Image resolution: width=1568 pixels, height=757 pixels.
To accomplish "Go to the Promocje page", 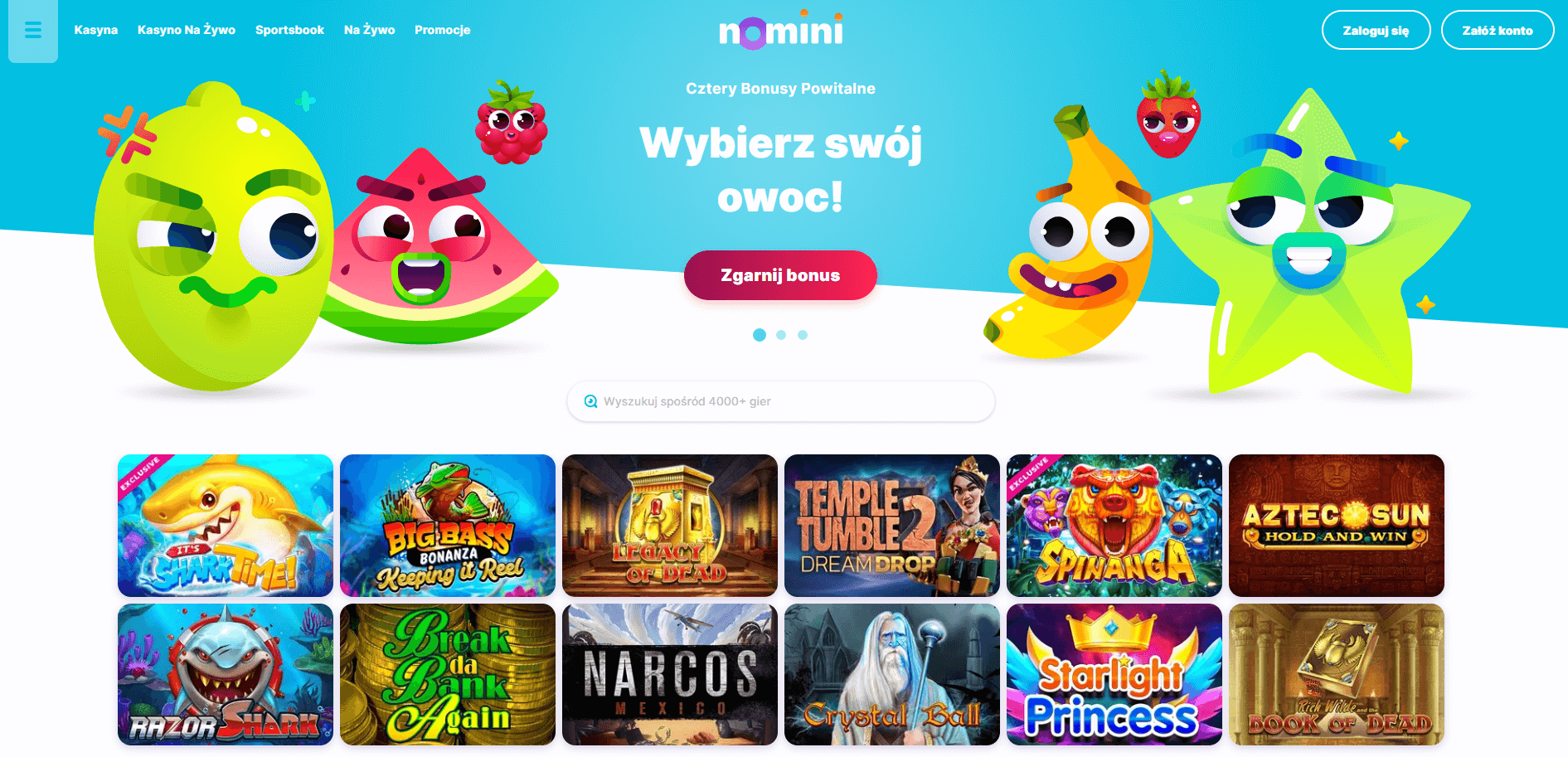I will click(x=443, y=30).
